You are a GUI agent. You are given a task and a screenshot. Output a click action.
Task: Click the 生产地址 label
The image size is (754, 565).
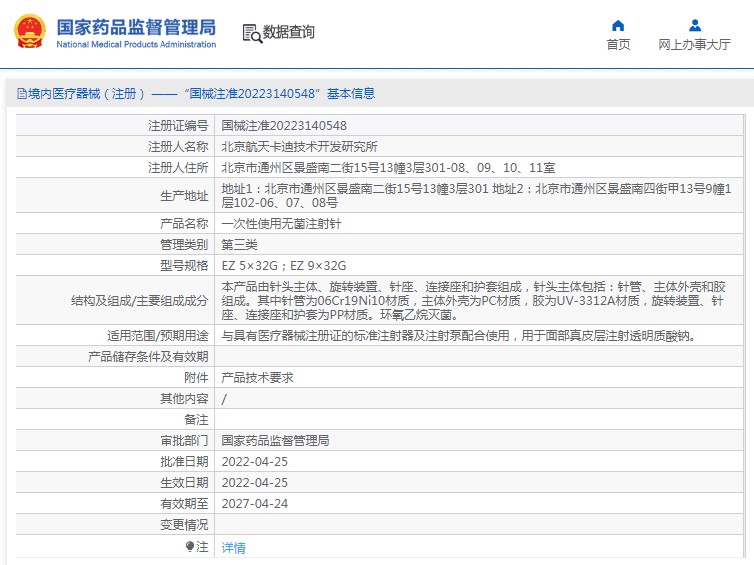click(x=184, y=196)
